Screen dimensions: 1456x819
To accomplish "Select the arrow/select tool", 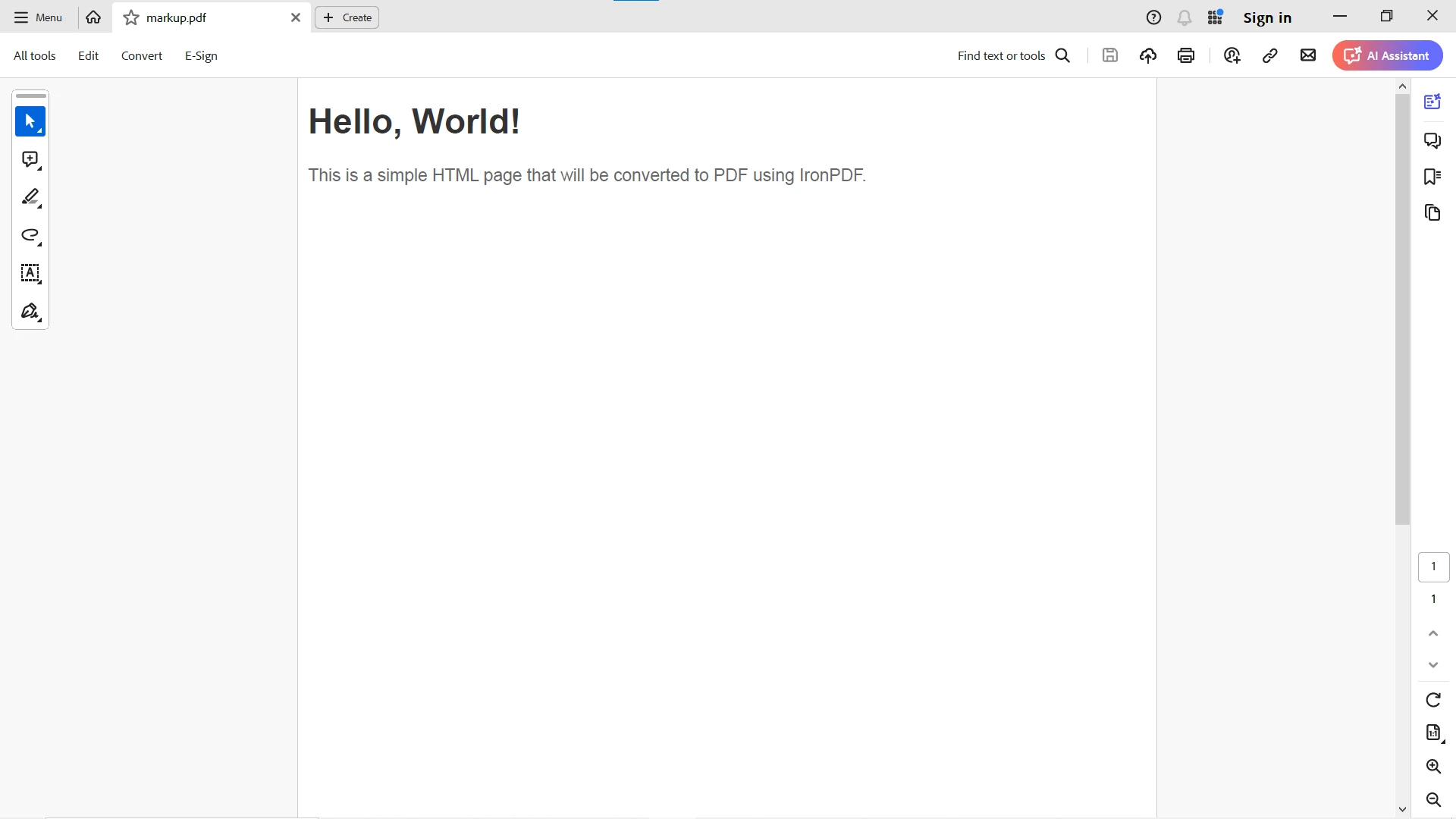I will [x=30, y=121].
